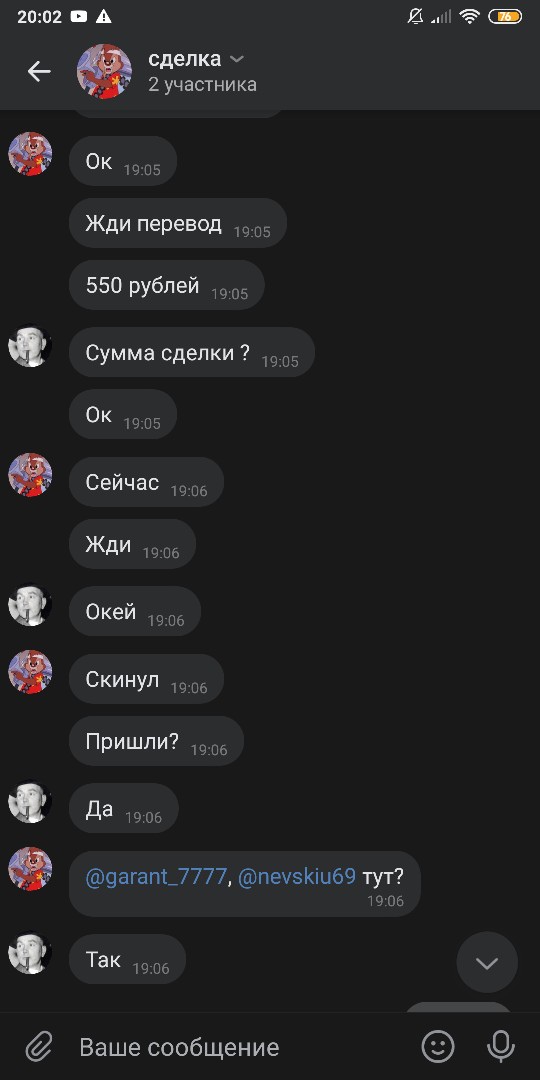Viewport: 540px width, 1080px height.
Task: Open the black-and-white avatar next to "Да"
Action: click(x=30, y=801)
